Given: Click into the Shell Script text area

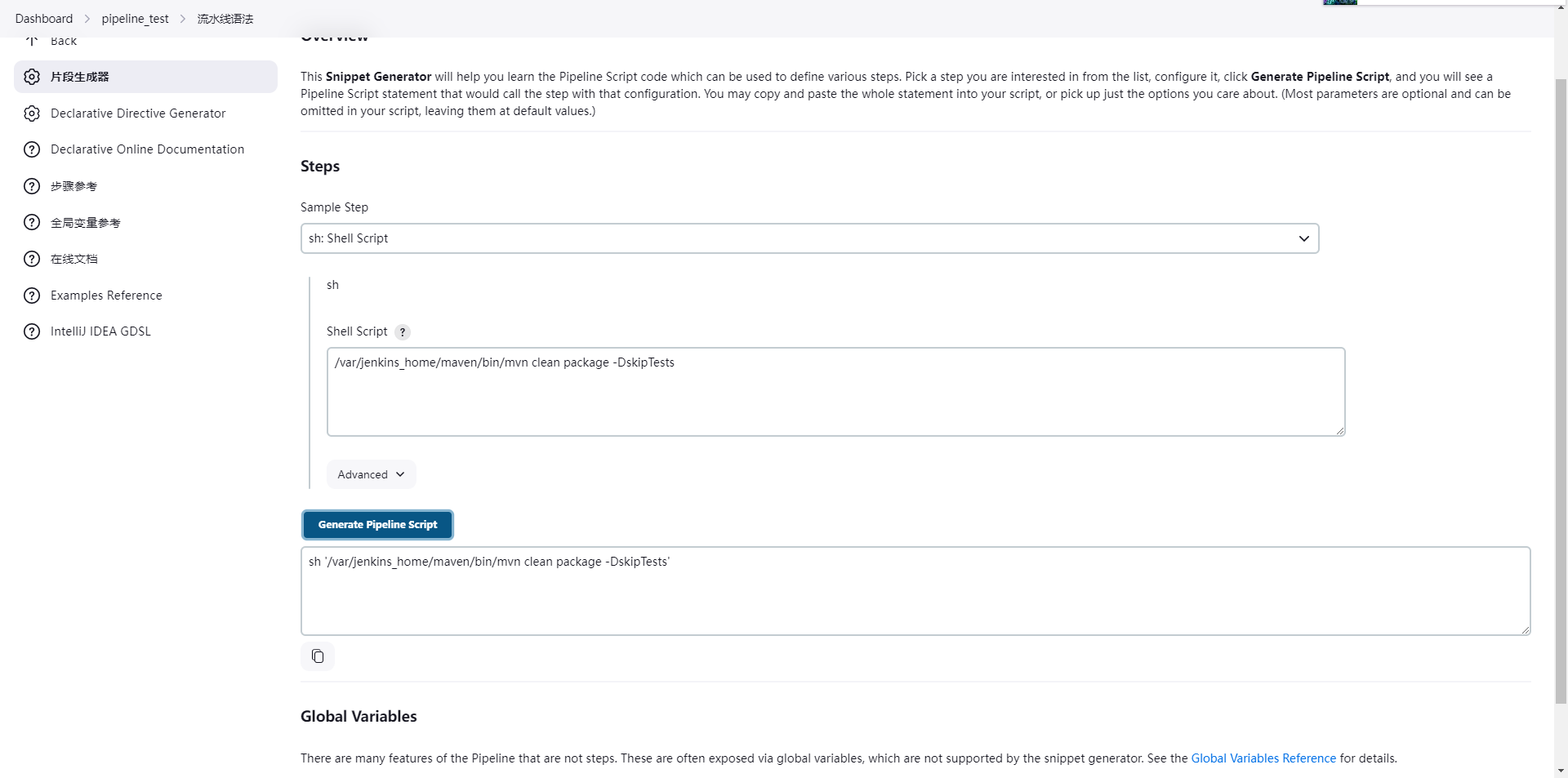Looking at the screenshot, I should click(x=835, y=392).
